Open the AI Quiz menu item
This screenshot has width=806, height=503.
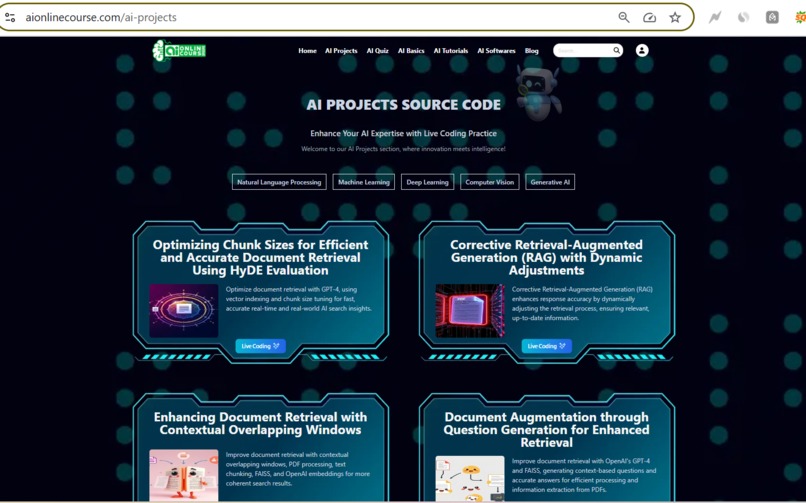point(377,50)
